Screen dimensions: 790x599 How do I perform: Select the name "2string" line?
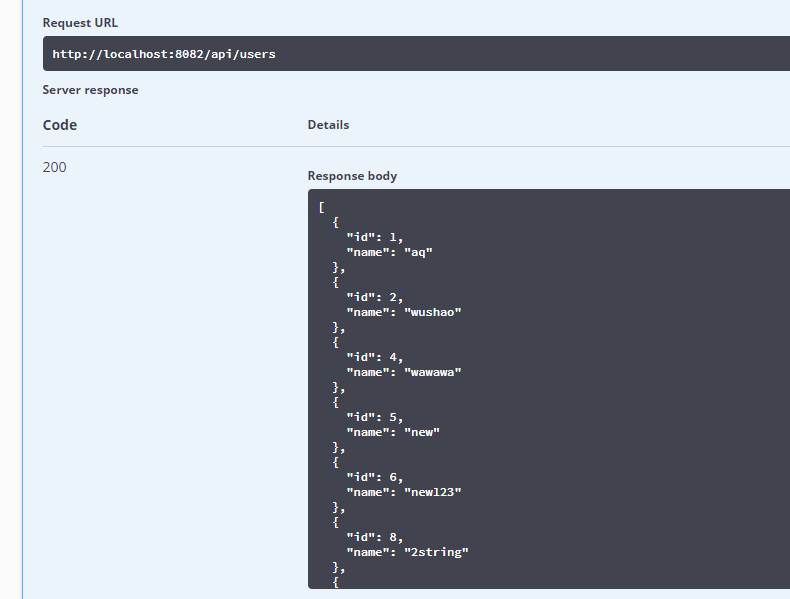(x=407, y=552)
